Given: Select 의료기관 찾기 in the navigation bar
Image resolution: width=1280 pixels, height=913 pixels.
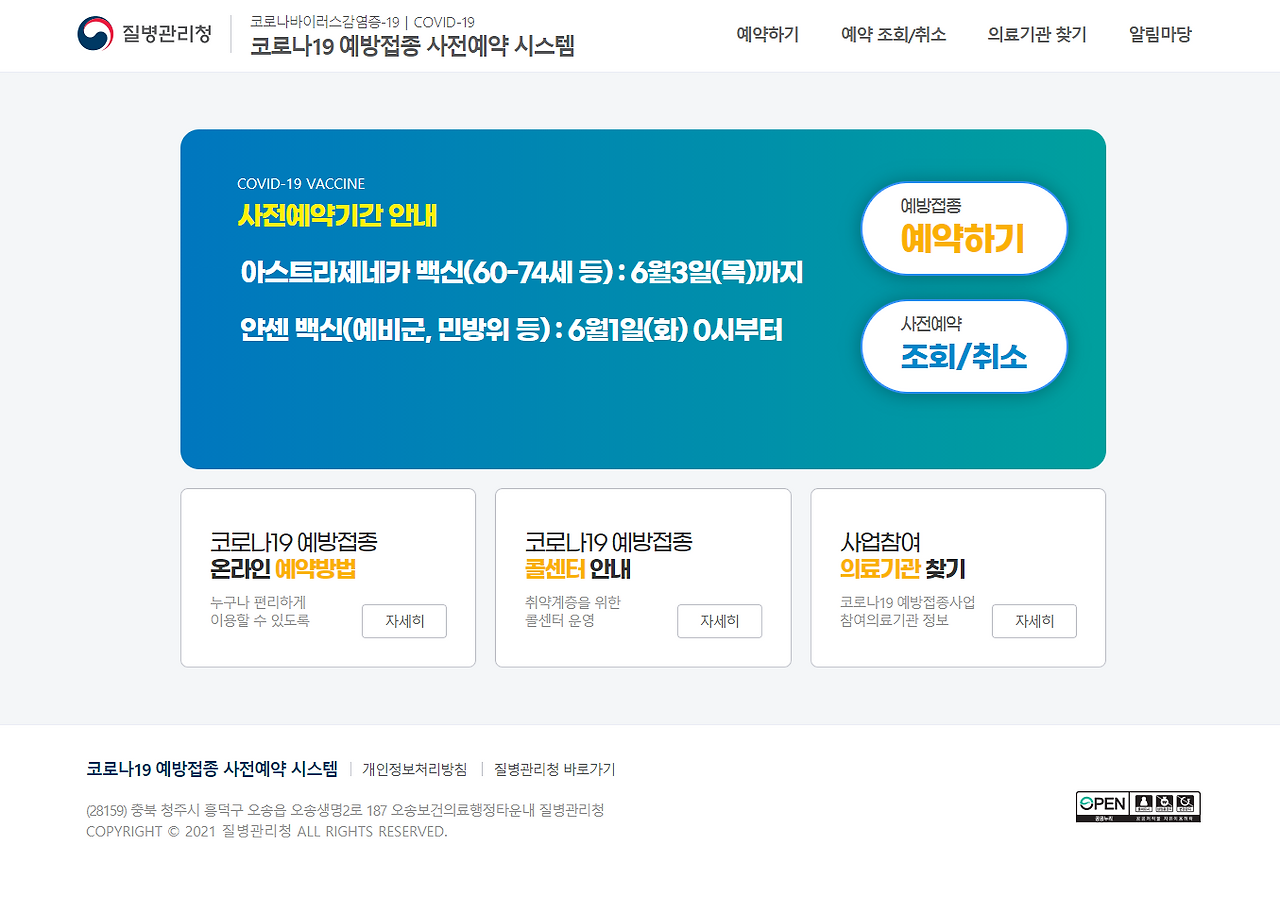Looking at the screenshot, I should tap(1037, 34).
